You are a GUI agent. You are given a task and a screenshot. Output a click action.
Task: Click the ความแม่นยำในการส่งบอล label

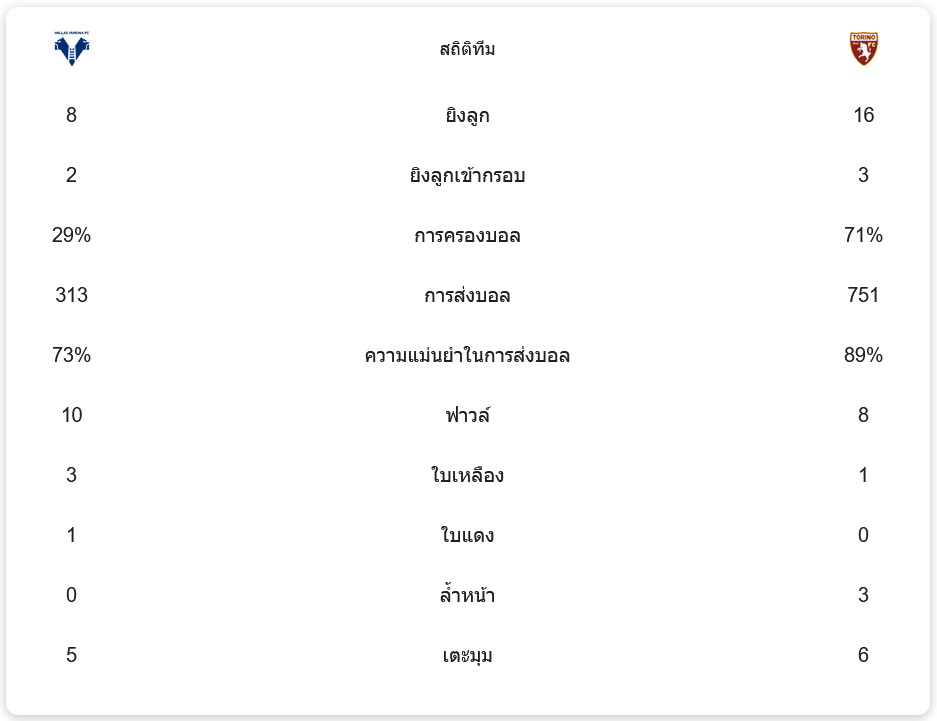coord(467,355)
